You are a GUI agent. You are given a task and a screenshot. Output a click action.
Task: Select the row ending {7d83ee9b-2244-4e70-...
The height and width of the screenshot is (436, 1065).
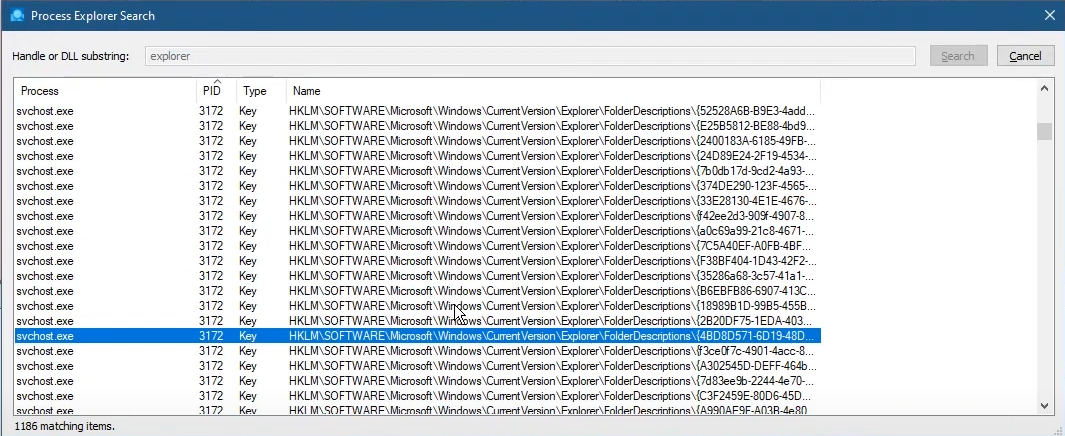coord(418,380)
